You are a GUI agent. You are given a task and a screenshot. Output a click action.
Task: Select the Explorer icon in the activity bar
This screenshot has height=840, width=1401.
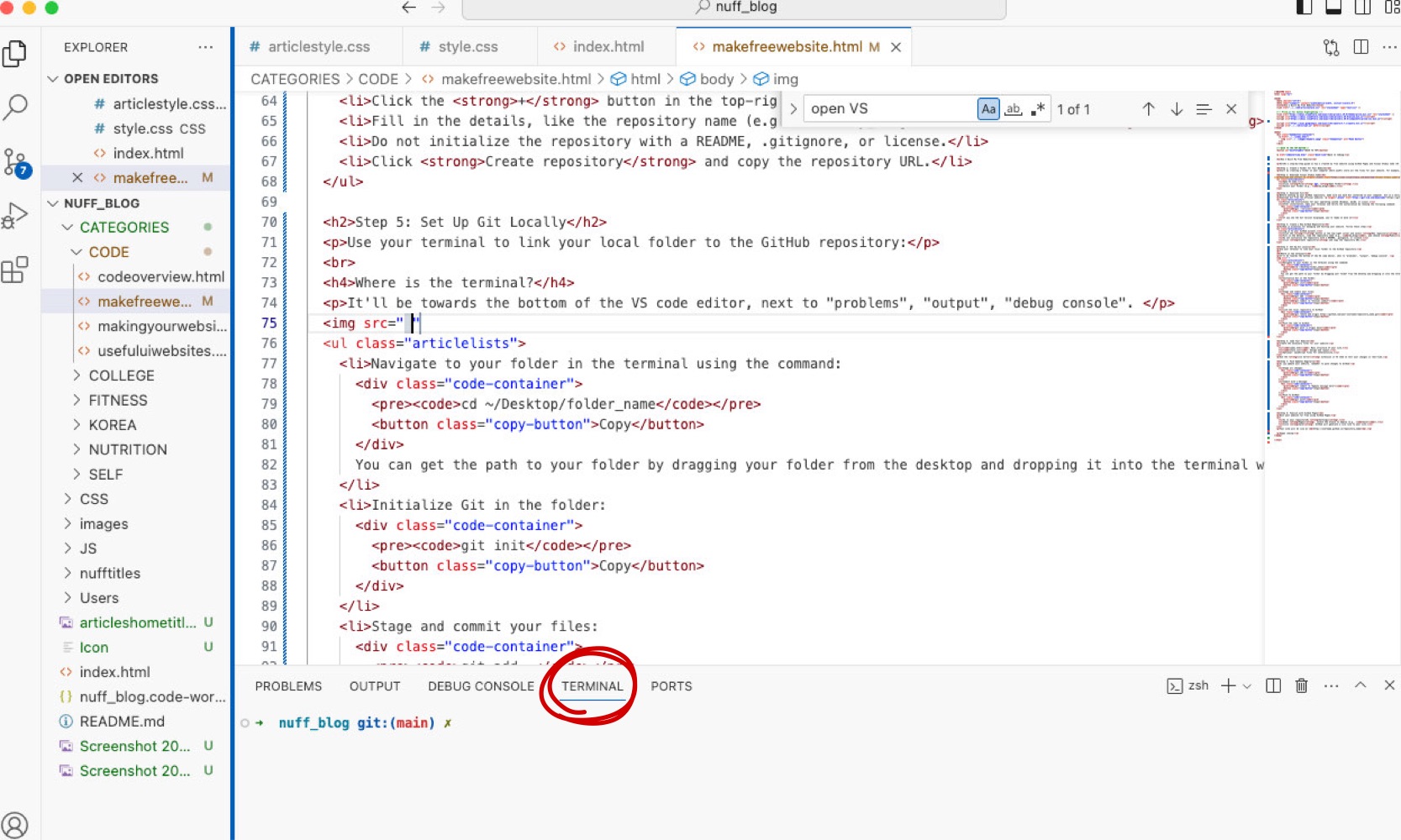point(15,52)
